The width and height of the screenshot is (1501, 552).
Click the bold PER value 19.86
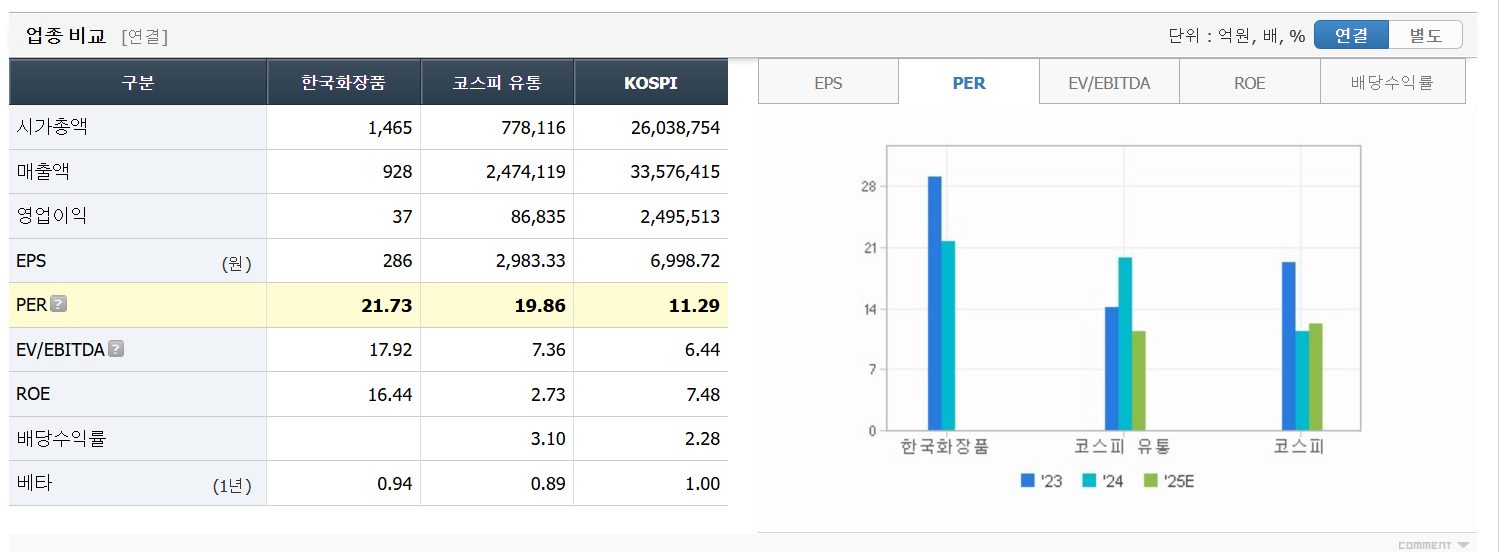tap(541, 305)
